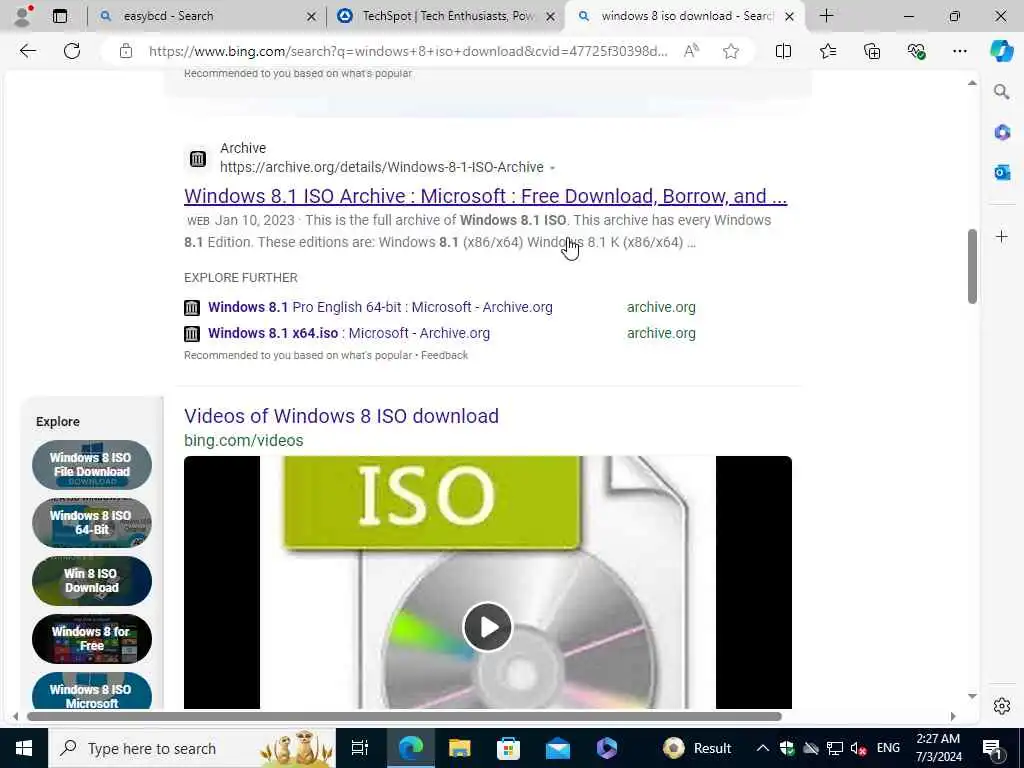Open the bing.com/videos link
Viewport: 1024px width, 768px height.
click(244, 440)
